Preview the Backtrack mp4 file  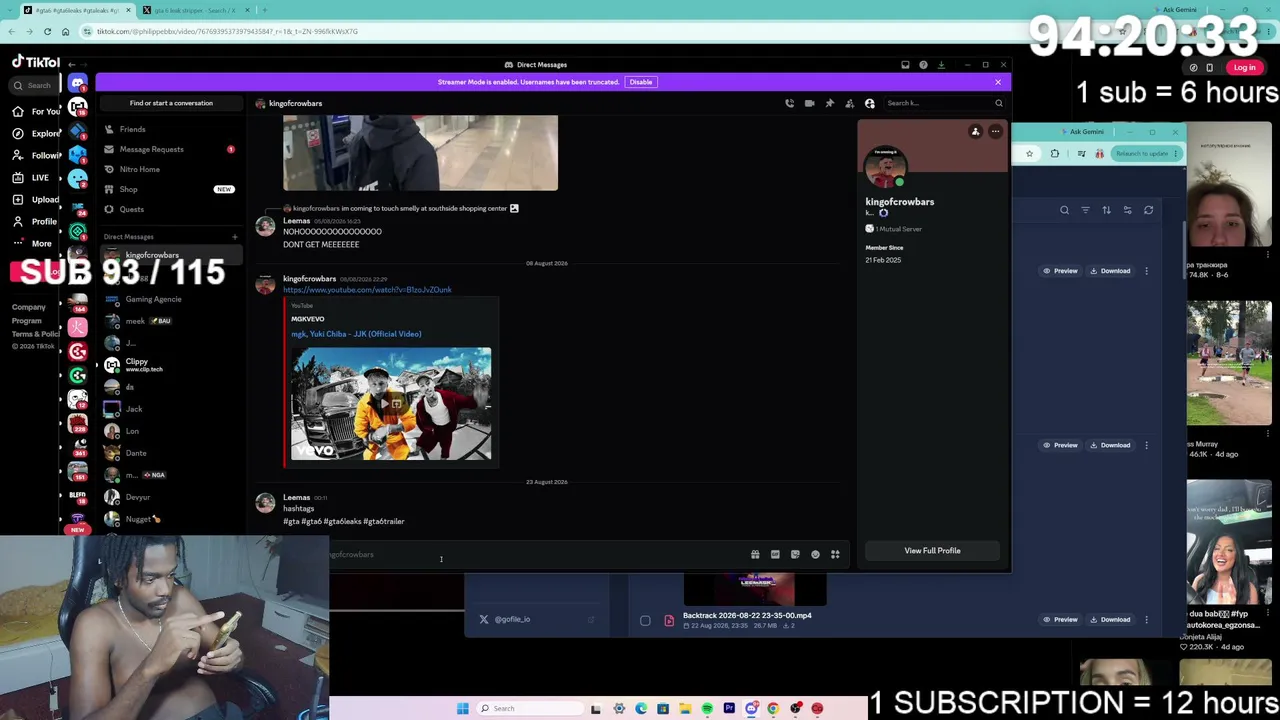click(1060, 619)
